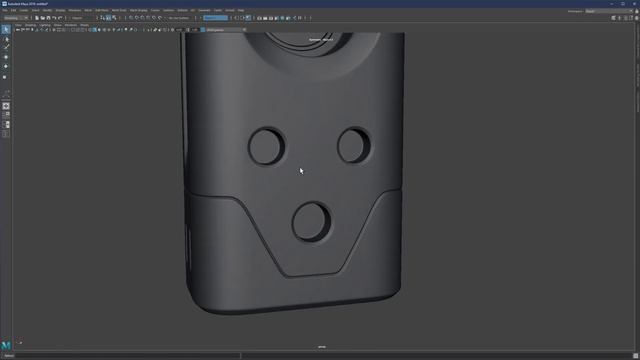Viewport: 640px width, 360px height.
Task: Toggle the Modeling Toolkit sidebar icon
Action: pyautogui.click(x=613, y=18)
